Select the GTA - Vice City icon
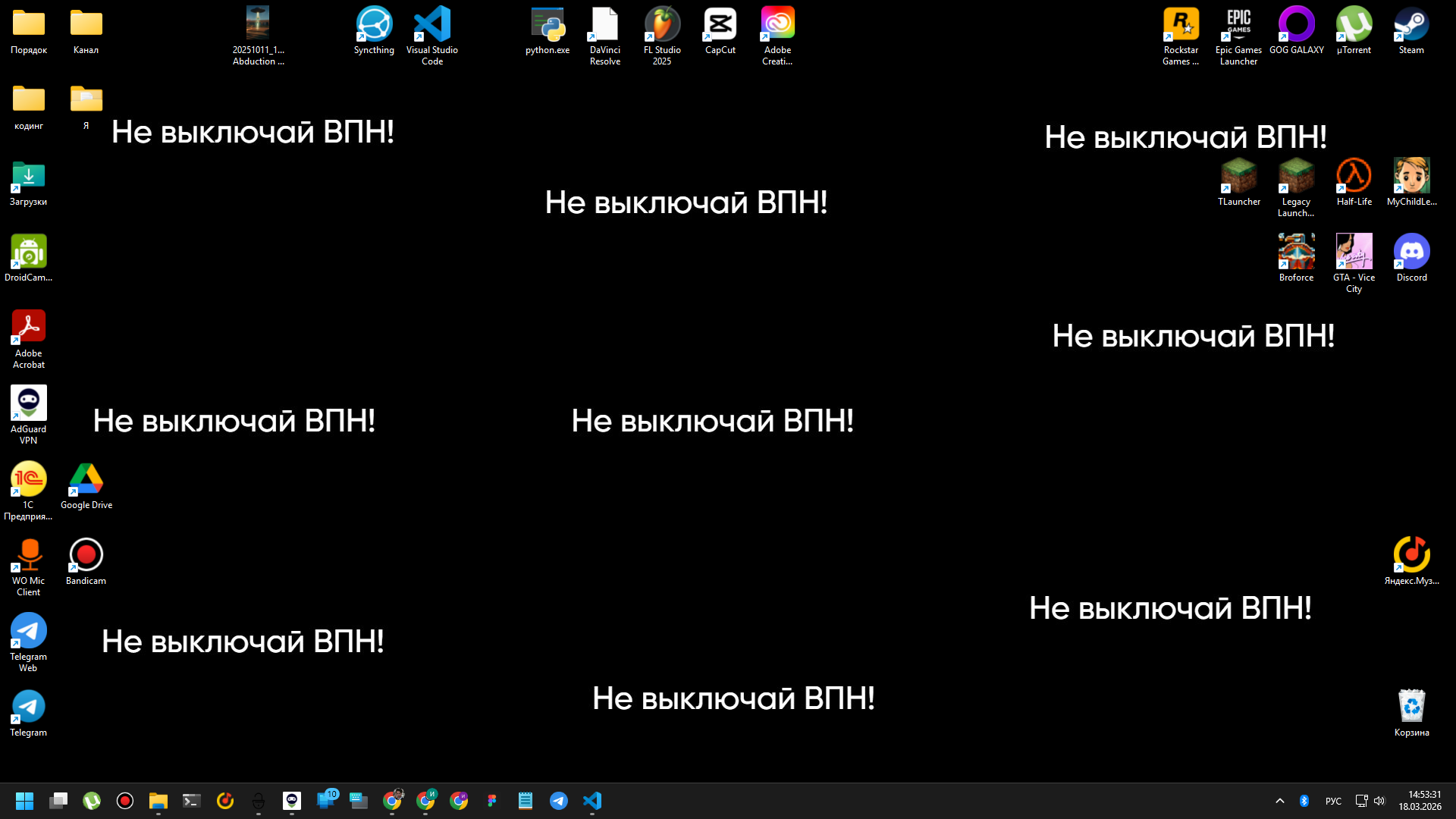Screen dimensions: 1456x819 (1354, 253)
